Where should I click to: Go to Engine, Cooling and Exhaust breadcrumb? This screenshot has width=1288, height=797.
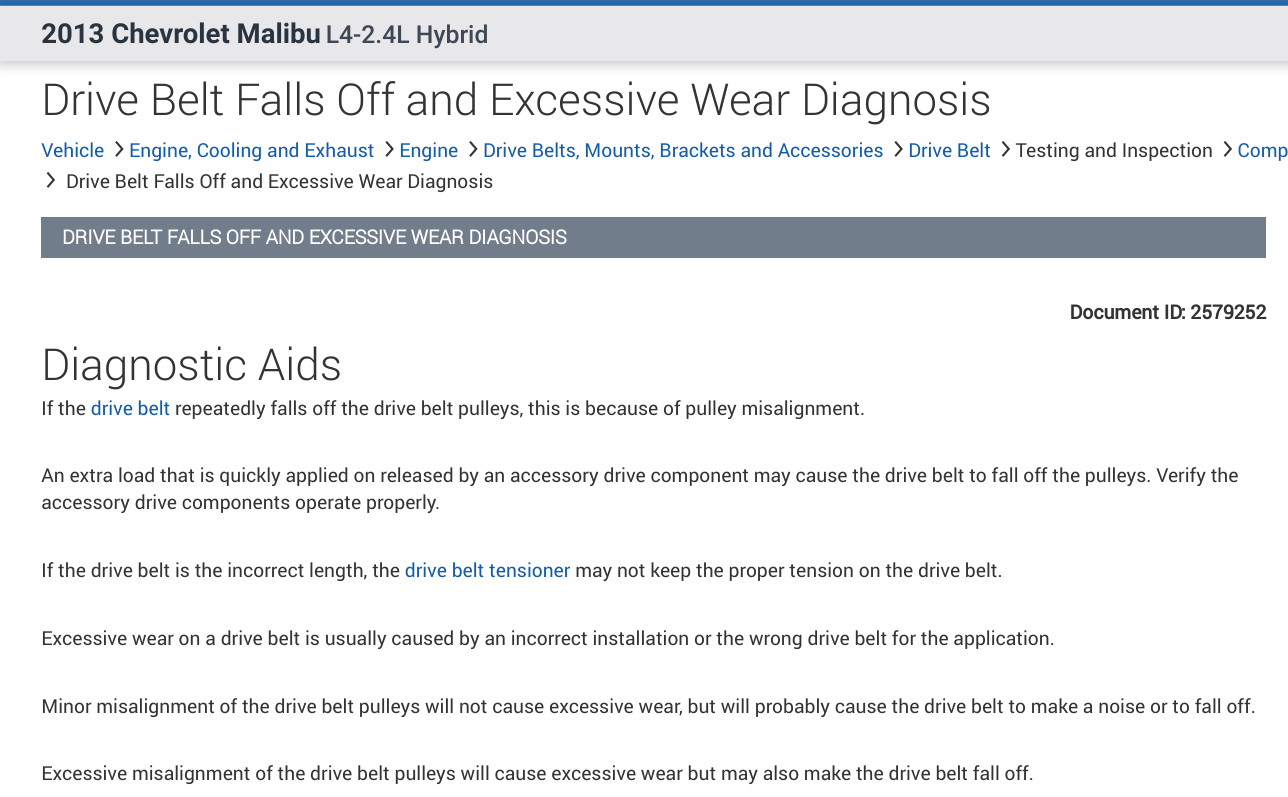(251, 150)
